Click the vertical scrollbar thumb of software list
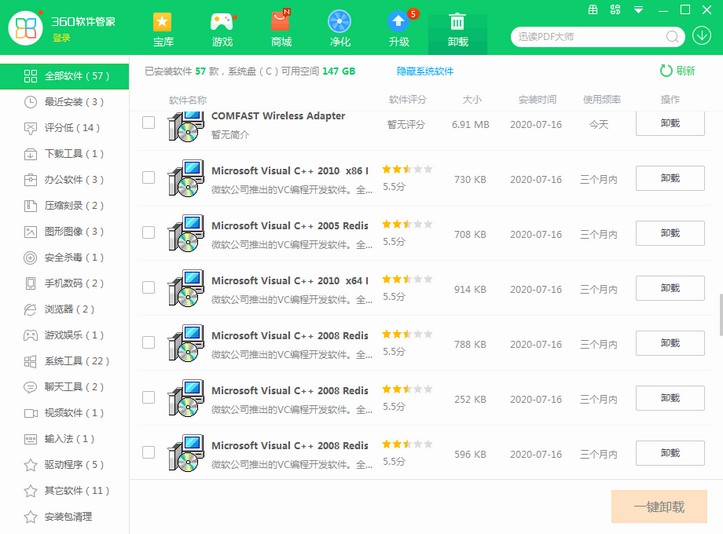The height and width of the screenshot is (534, 723). 719,314
